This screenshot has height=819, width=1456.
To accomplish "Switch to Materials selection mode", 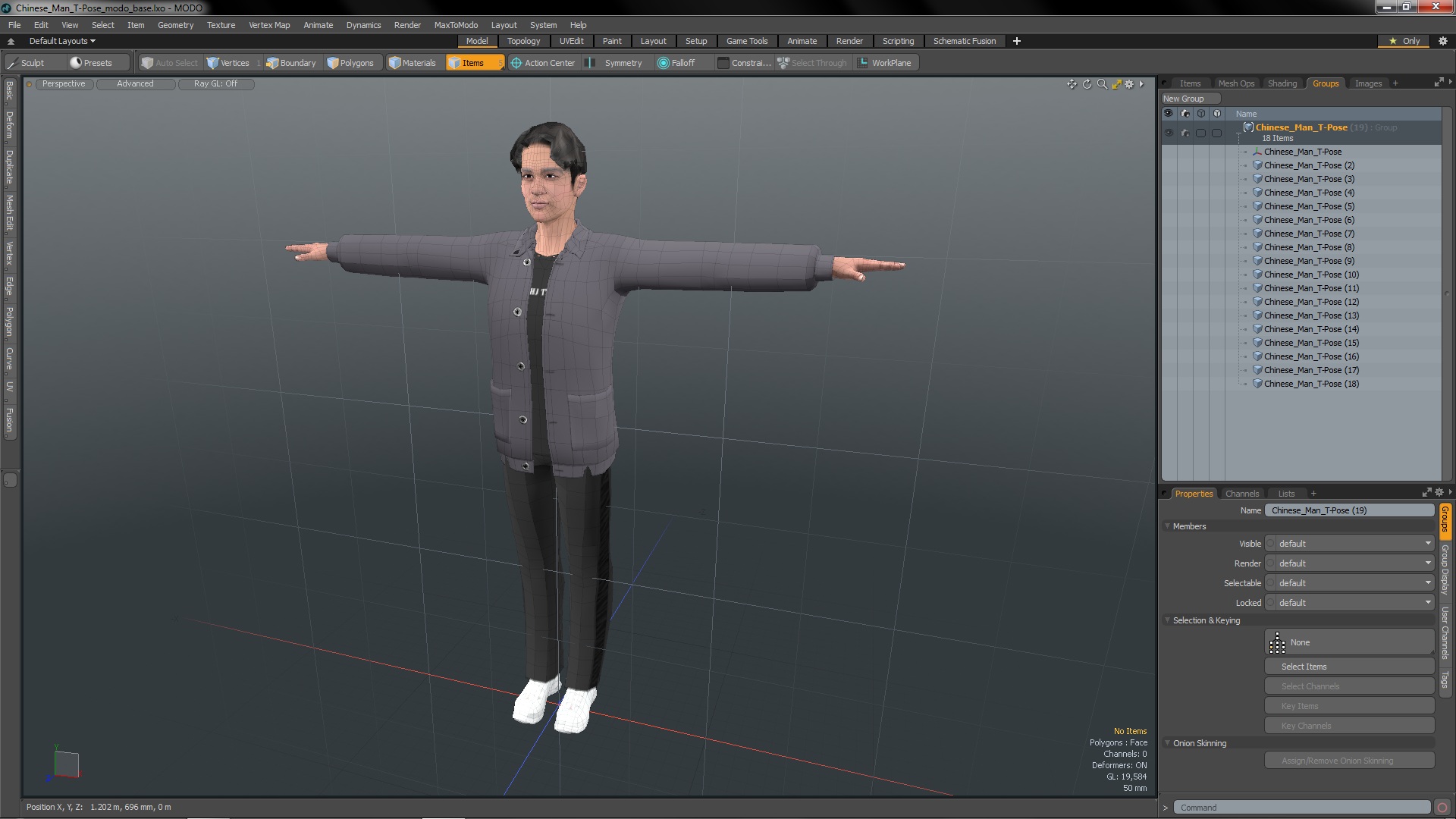I will [413, 63].
